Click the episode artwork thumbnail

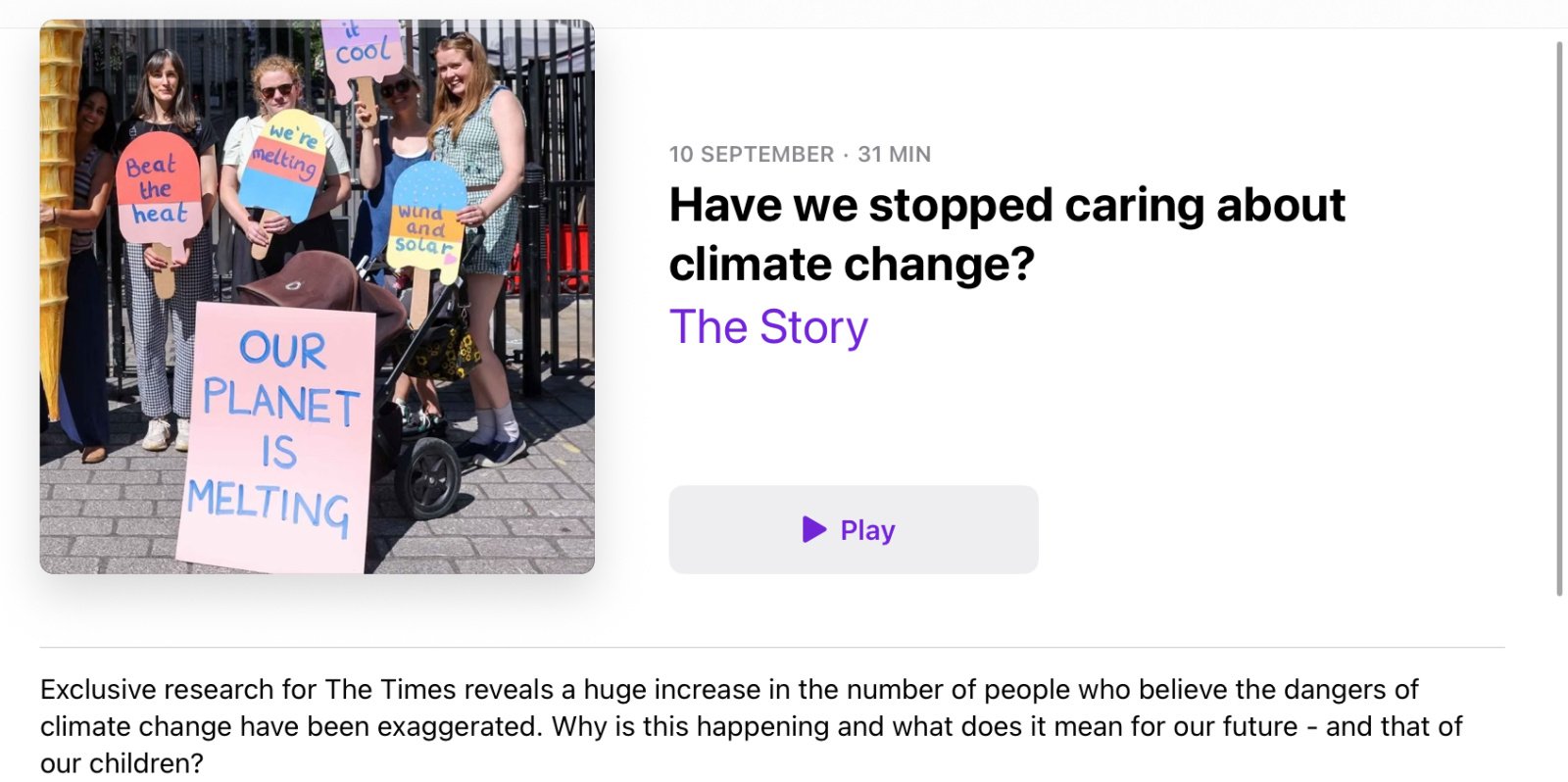(317, 296)
